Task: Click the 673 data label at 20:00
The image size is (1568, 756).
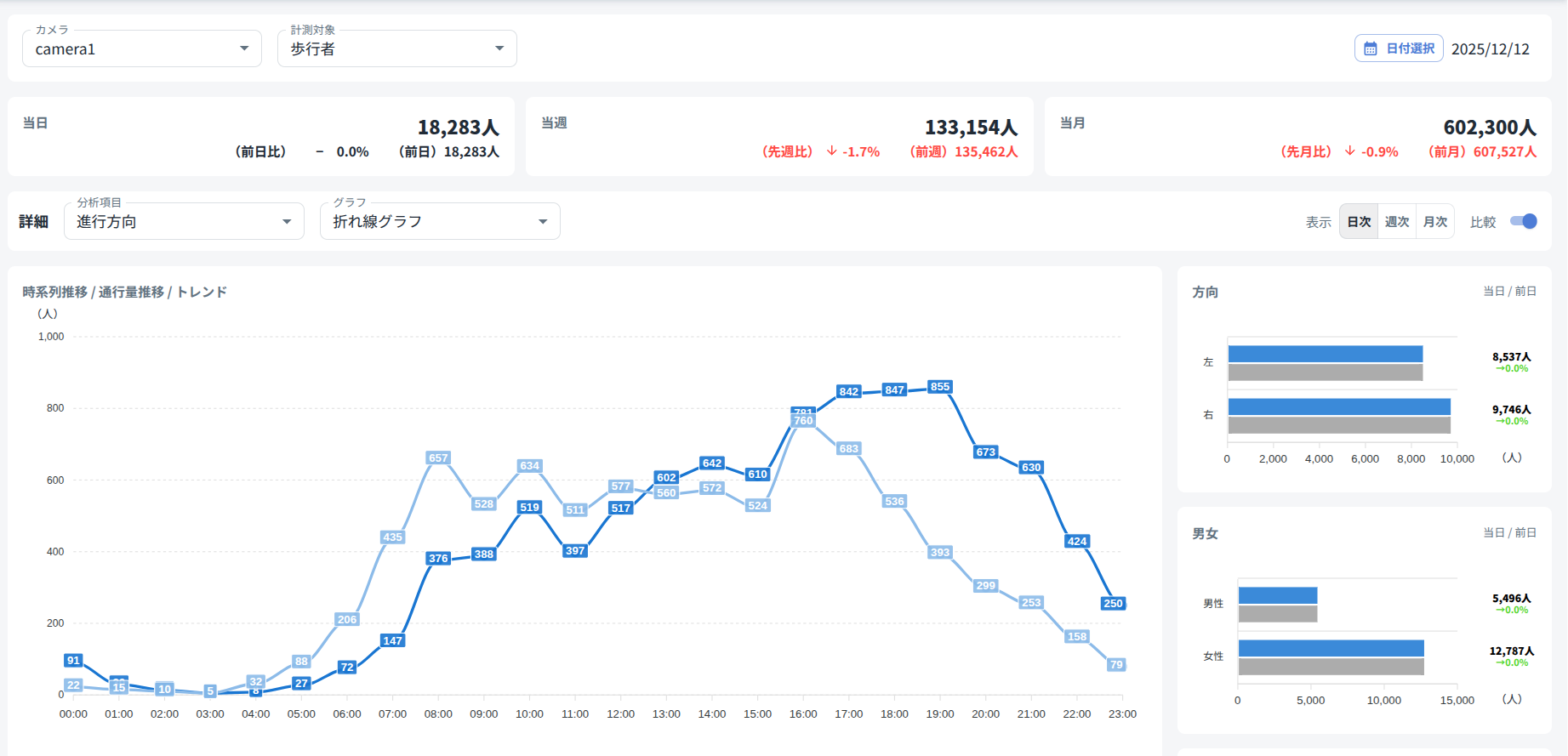Action: pos(986,452)
